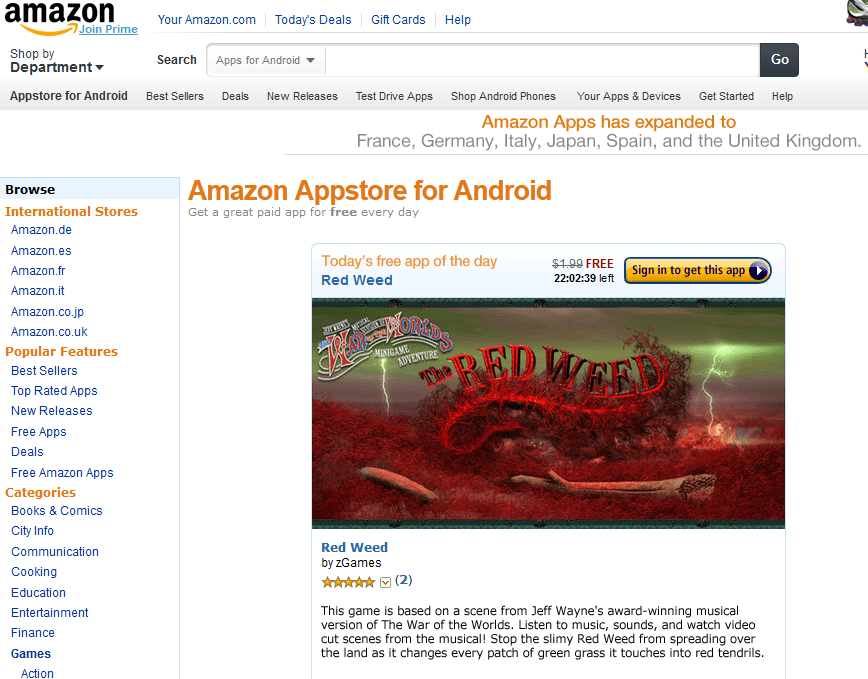Viewport: 868px width, 679px height.
Task: Browse the Books & Comics category
Action: pos(56,511)
